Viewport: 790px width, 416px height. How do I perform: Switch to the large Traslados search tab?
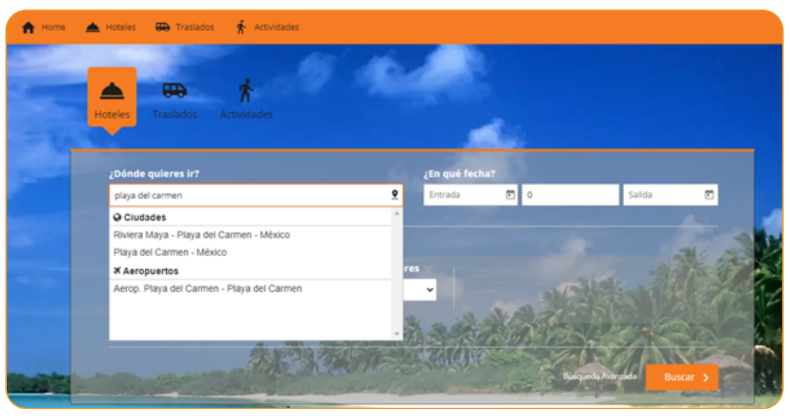(x=174, y=98)
